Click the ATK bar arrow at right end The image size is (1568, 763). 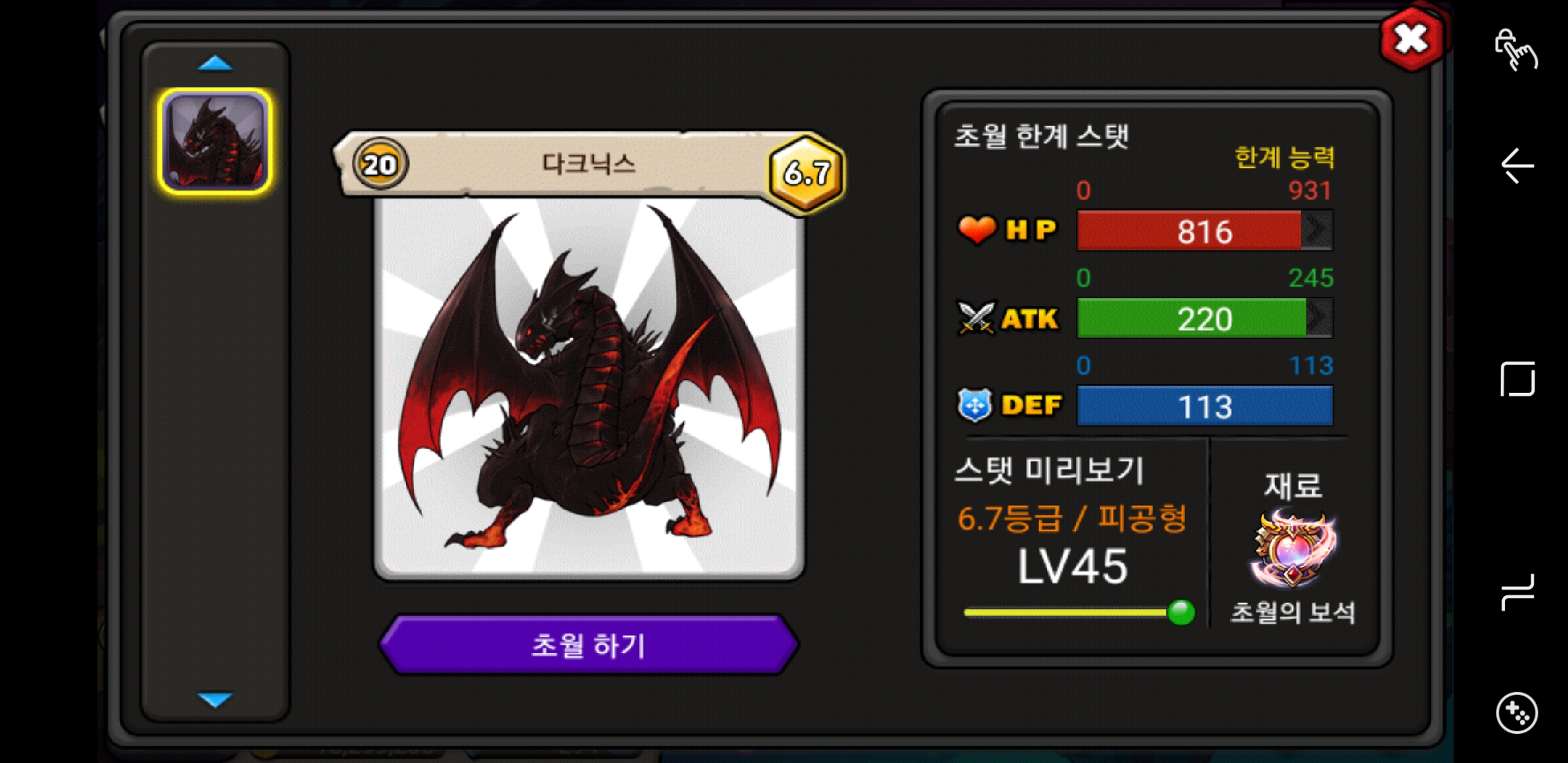click(1319, 318)
